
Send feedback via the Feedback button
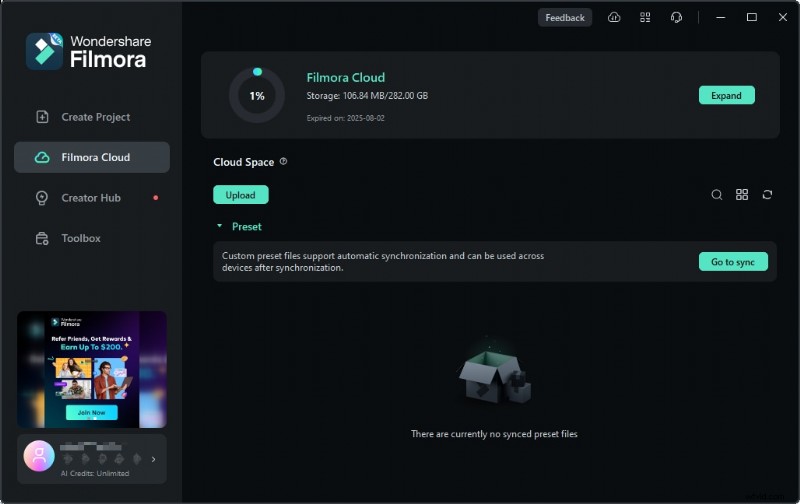(x=565, y=17)
